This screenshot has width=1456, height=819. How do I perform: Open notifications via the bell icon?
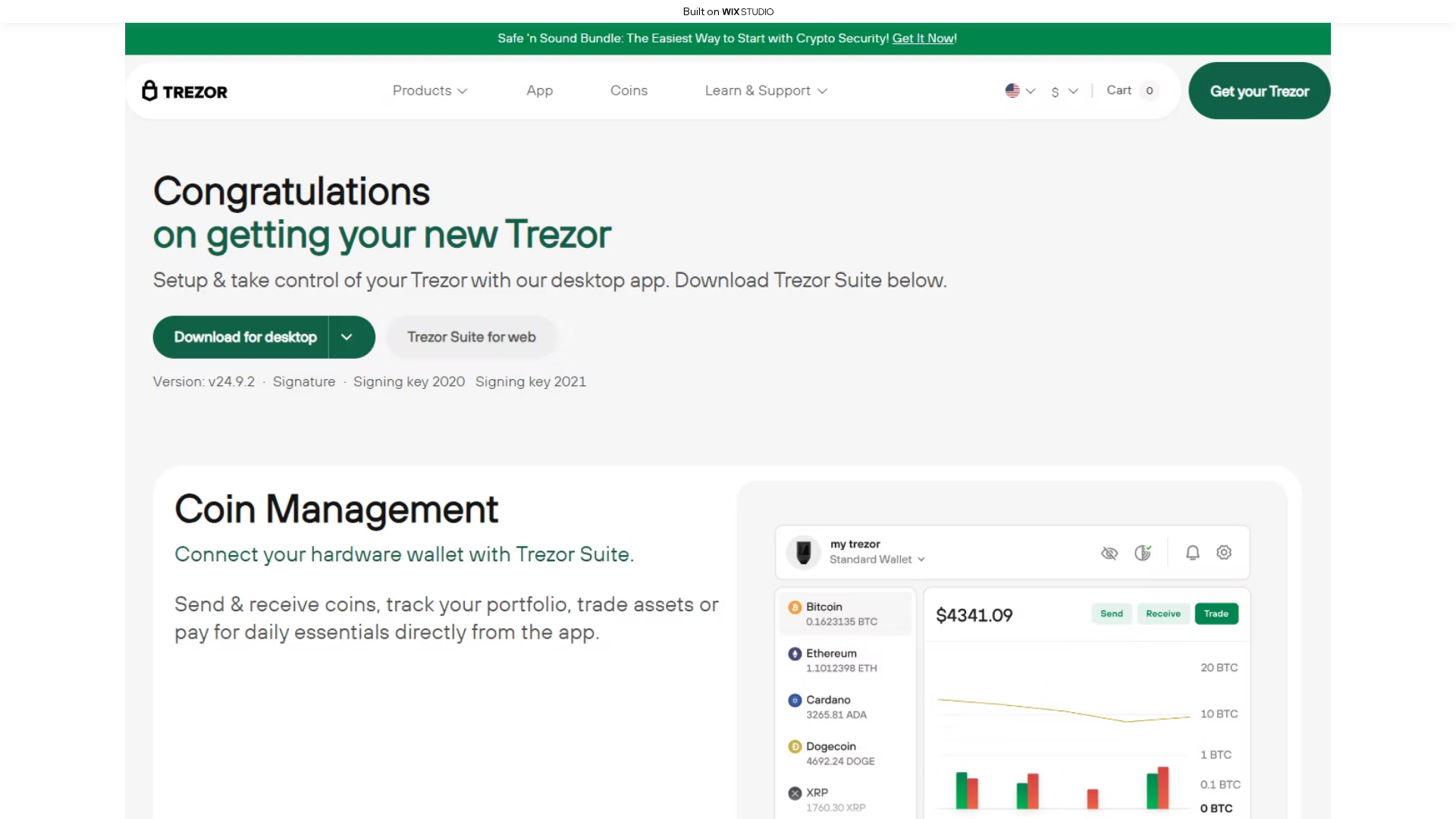(x=1192, y=553)
